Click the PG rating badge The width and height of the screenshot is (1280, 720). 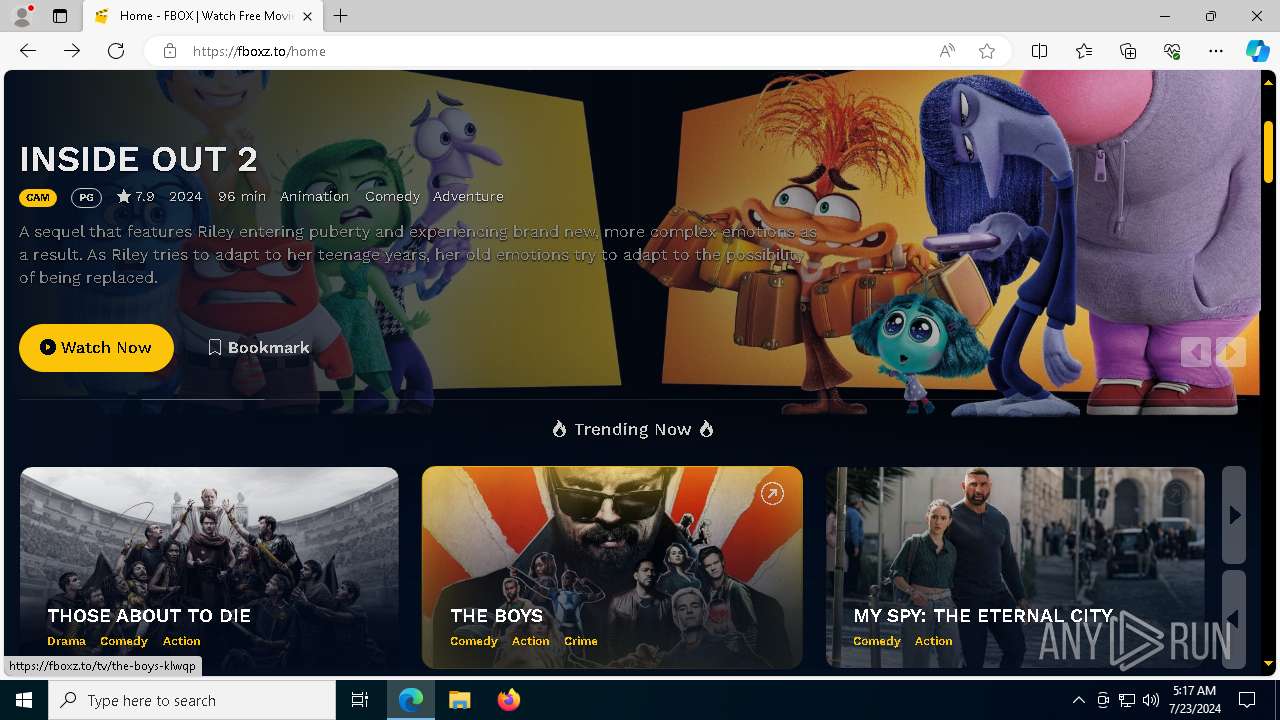[x=86, y=197]
